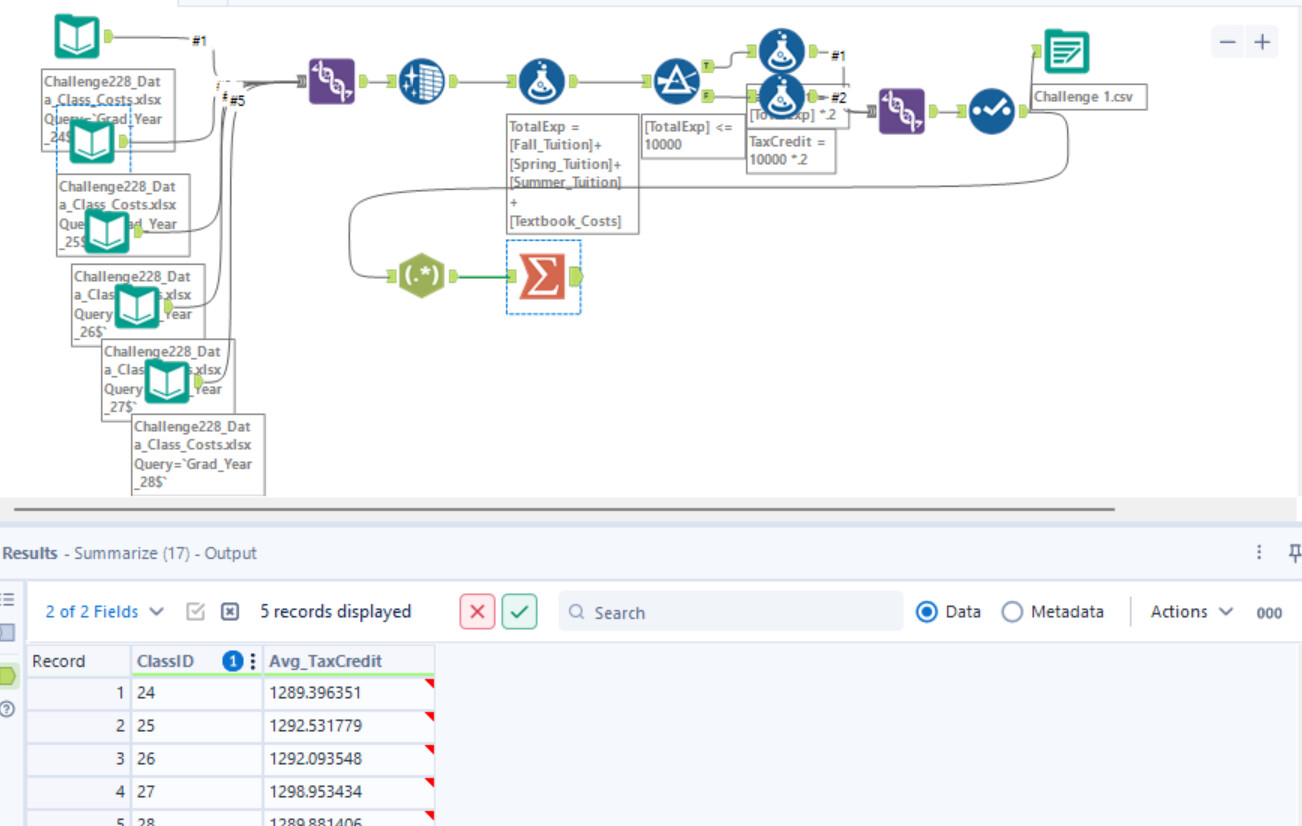1302x826 pixels.
Task: Choose the Data radio button
Action: coord(927,612)
